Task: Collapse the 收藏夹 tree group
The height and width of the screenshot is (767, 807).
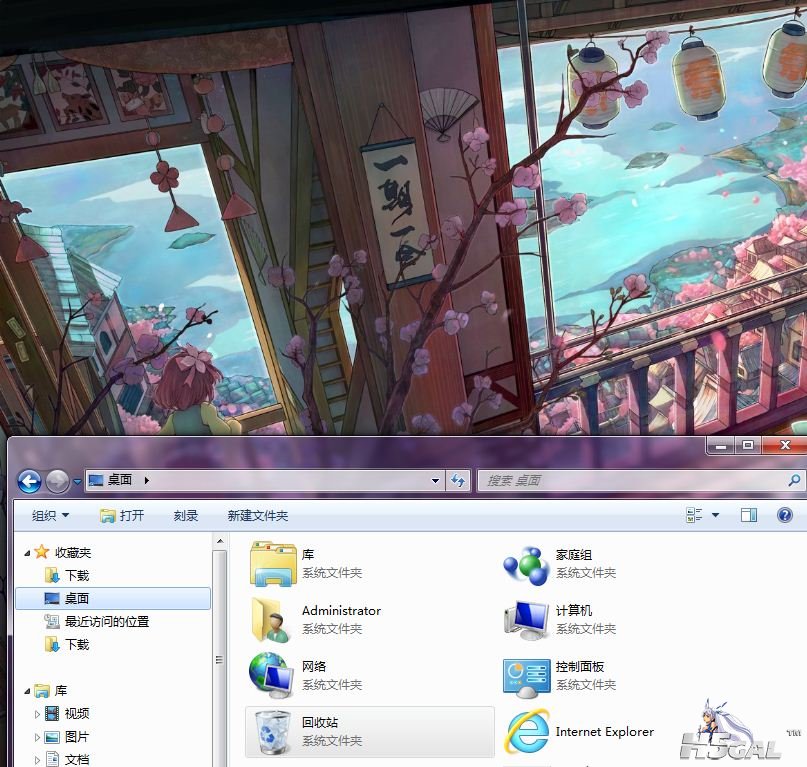Action: point(27,553)
